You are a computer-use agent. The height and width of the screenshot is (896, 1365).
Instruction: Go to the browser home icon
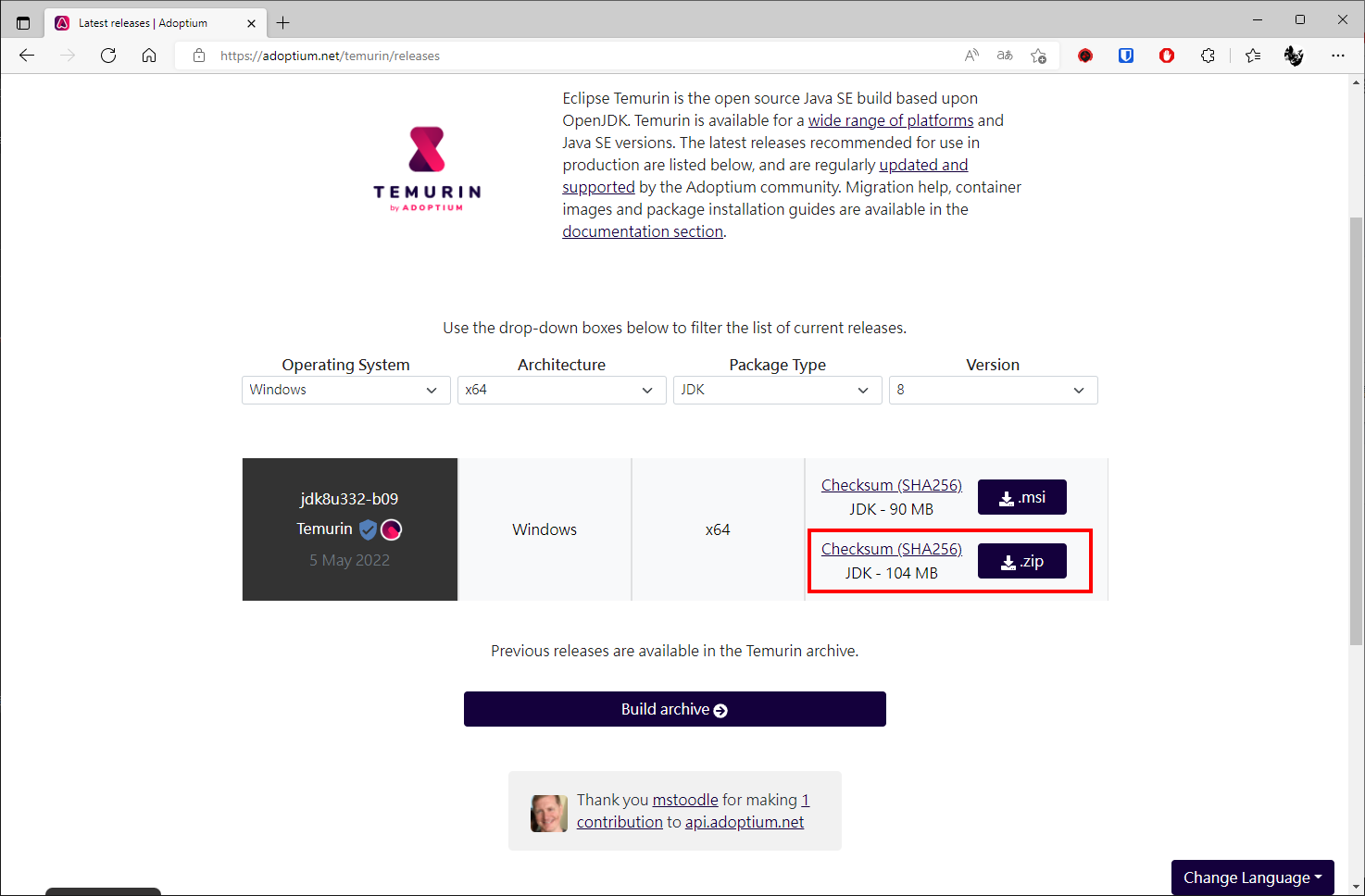tap(149, 56)
